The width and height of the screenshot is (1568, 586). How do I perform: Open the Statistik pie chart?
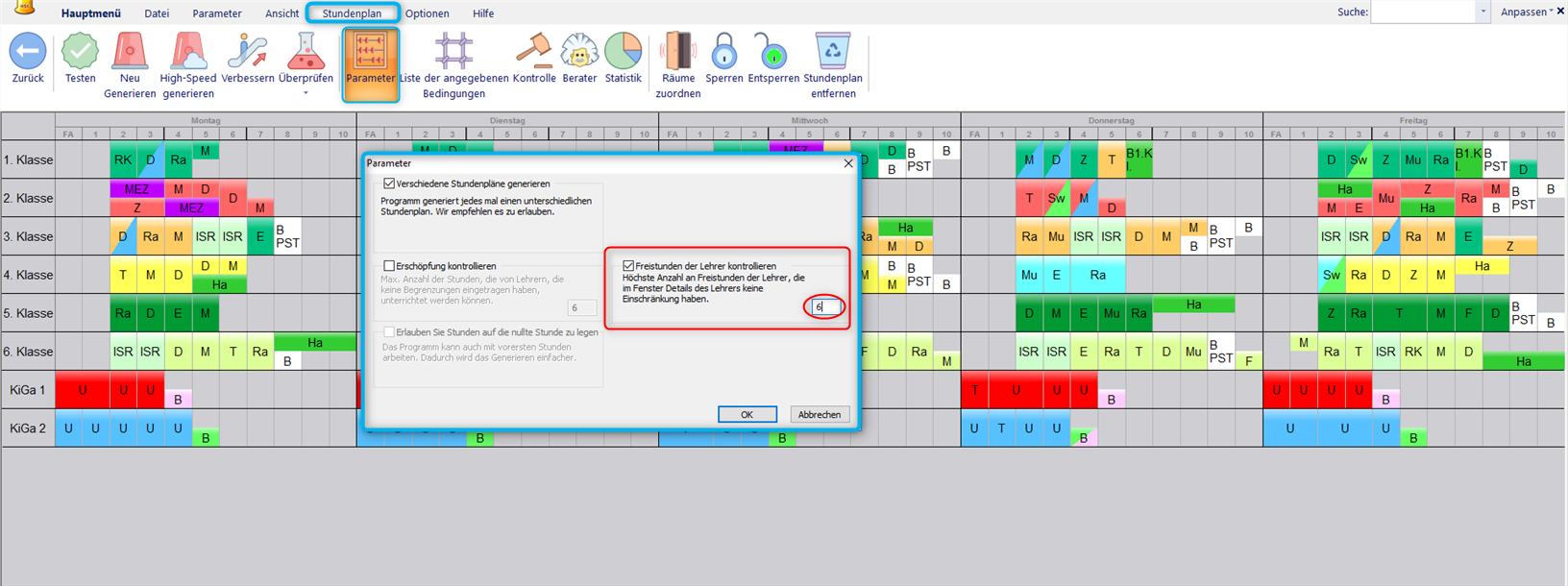[623, 52]
